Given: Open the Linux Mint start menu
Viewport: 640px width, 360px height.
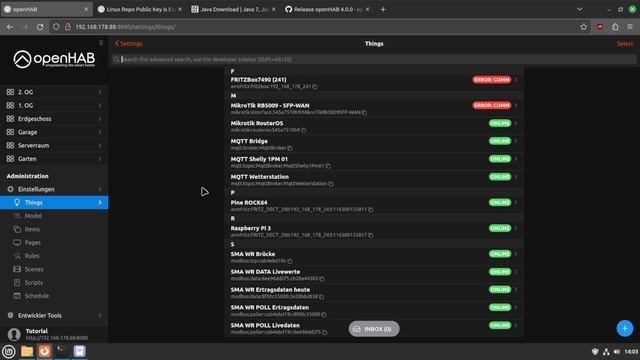Looking at the screenshot, I should tap(9, 351).
